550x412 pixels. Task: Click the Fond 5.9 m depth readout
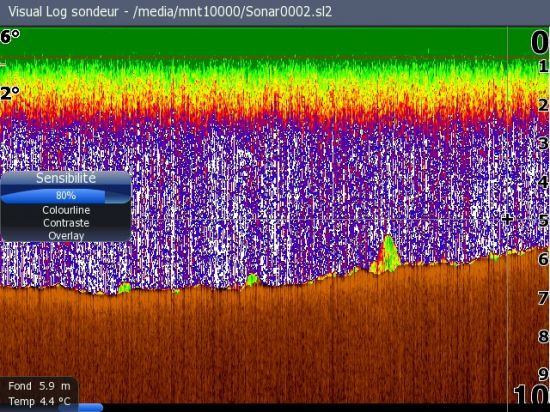(39, 386)
